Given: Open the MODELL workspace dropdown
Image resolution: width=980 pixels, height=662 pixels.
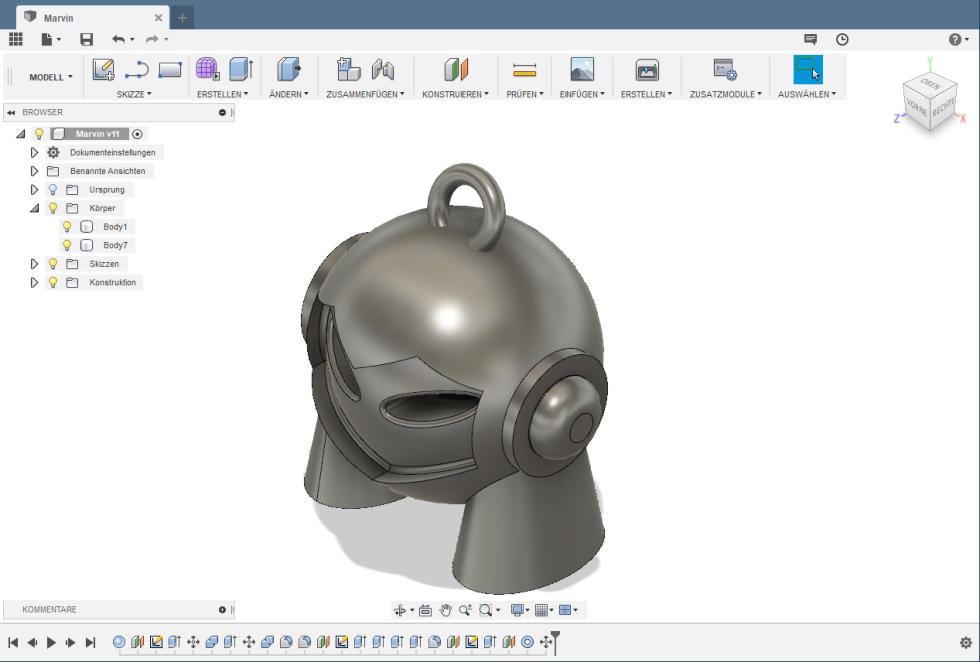Looking at the screenshot, I should click(x=51, y=77).
